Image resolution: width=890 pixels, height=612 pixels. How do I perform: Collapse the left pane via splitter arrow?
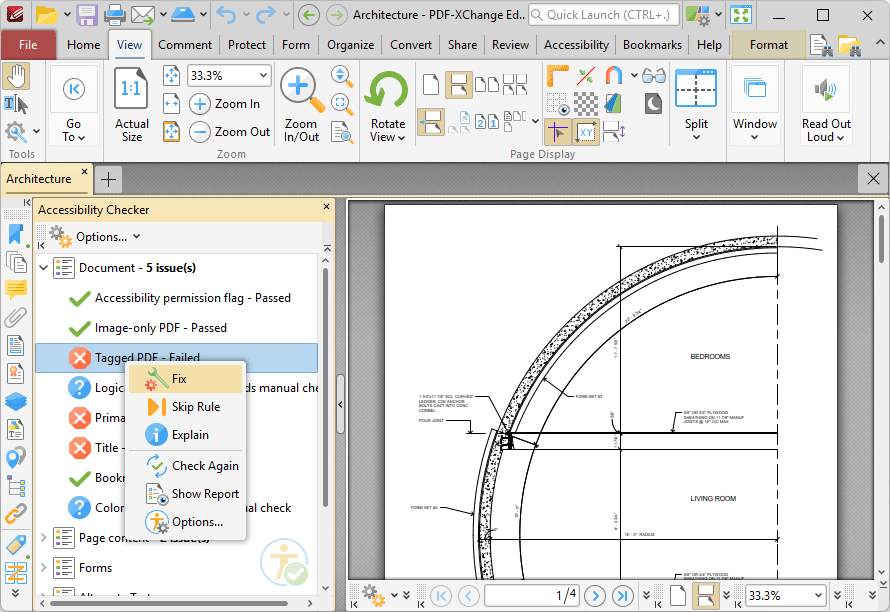341,404
